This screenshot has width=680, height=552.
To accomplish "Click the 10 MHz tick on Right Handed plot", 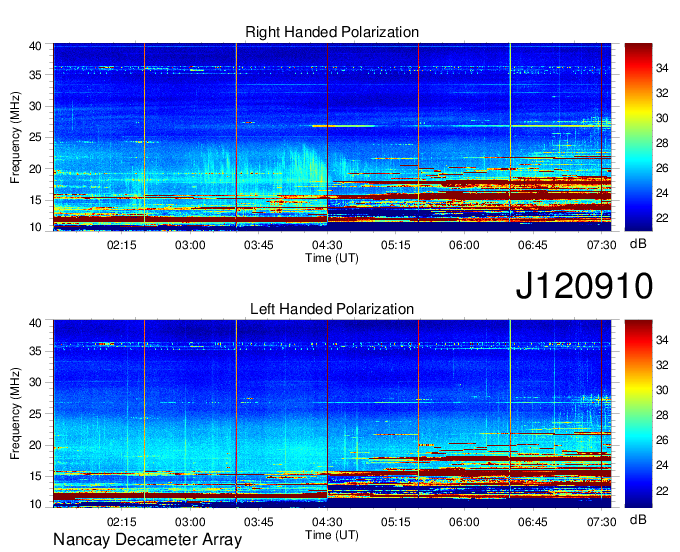I will coord(35,227).
